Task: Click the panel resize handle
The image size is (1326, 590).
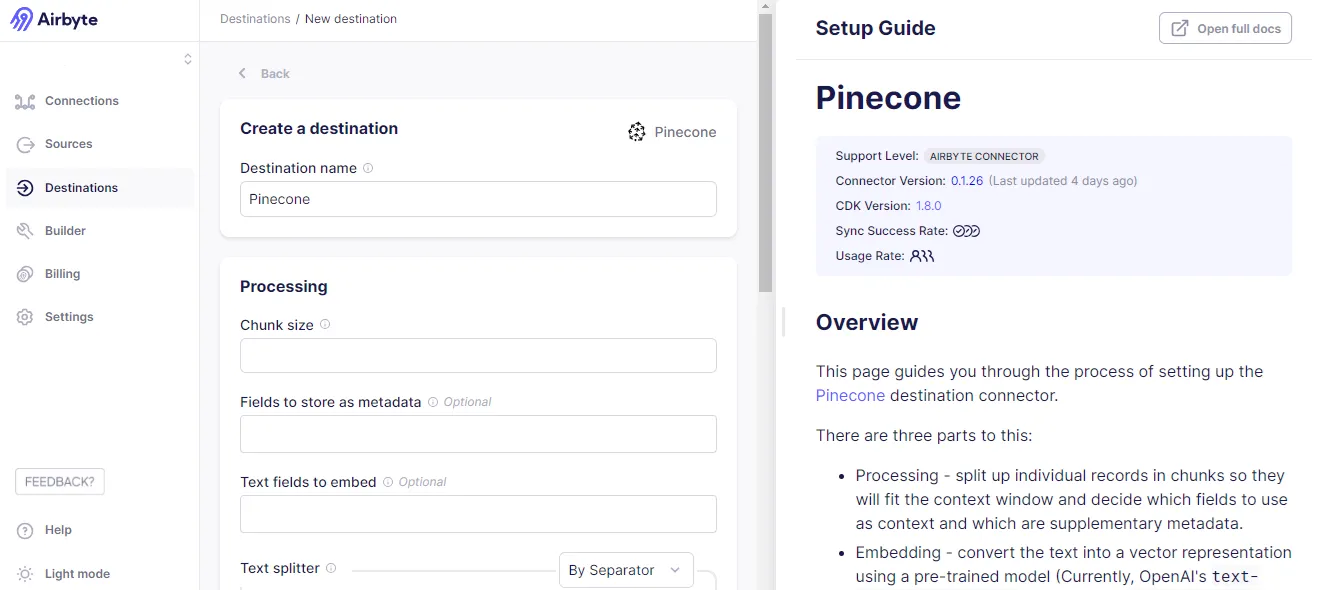Action: 784,321
